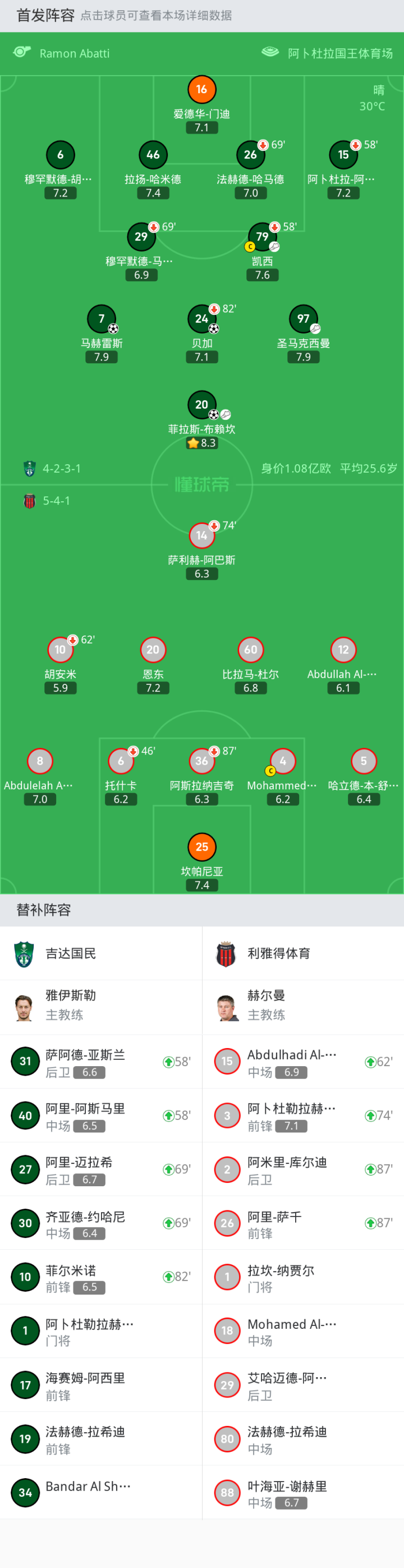Open substitute 萨阿德-亚斯兰 details
Viewport: 404px width, 1568px height.
tap(85, 1062)
